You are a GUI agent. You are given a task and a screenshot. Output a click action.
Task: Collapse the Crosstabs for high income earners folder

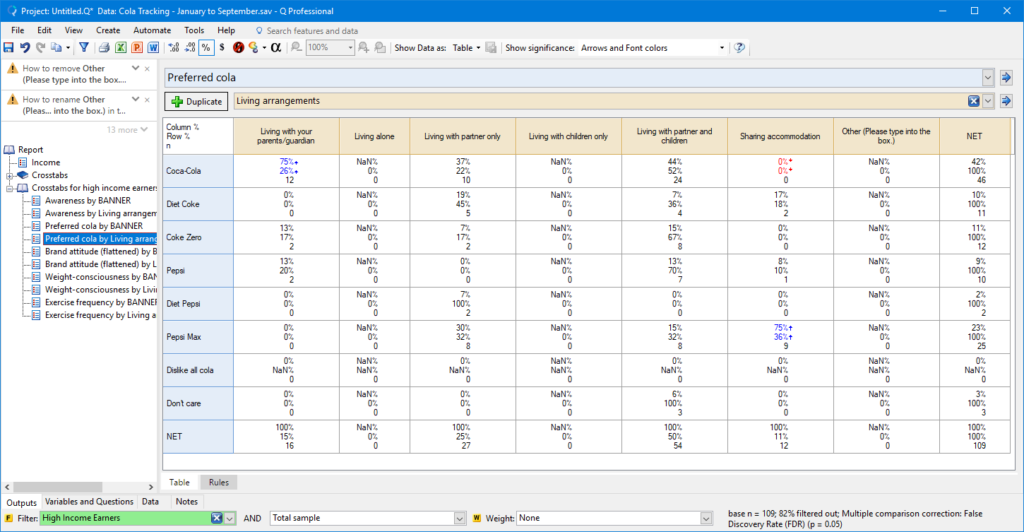point(10,188)
